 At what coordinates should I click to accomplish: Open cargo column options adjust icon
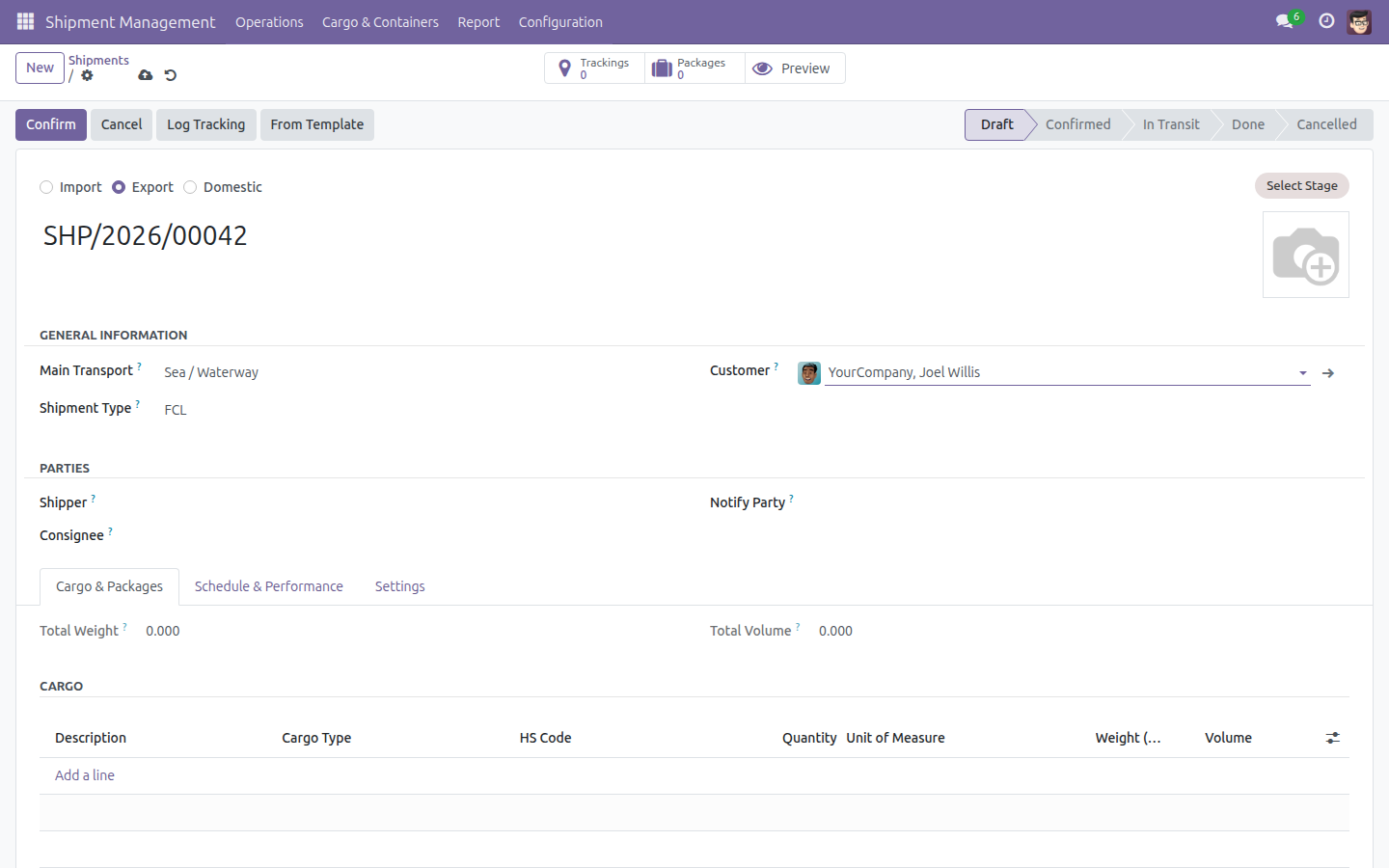pos(1332,738)
